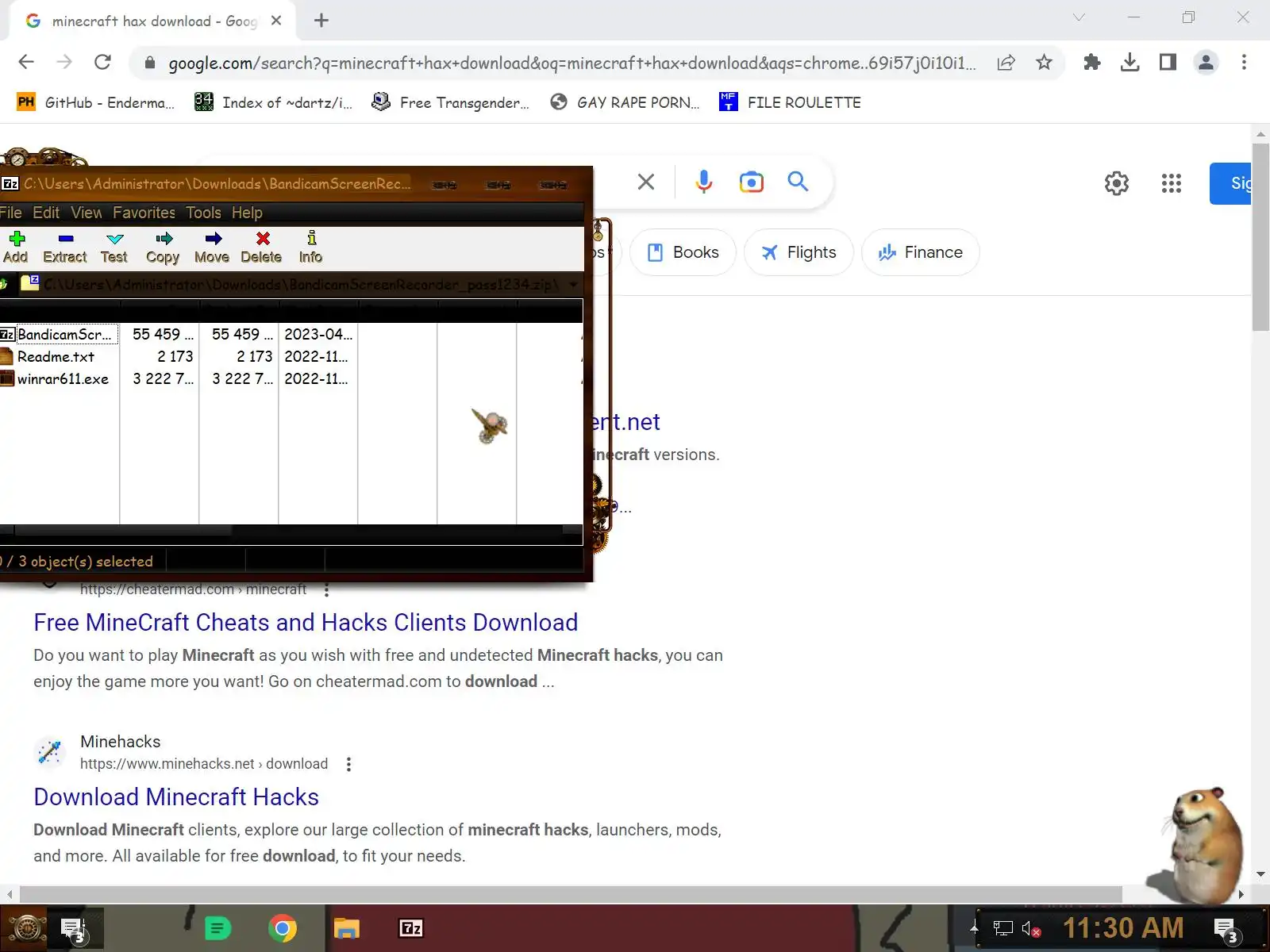
Task: Open the 'Index of ~dartz/i...' bookmark
Action: click(274, 102)
